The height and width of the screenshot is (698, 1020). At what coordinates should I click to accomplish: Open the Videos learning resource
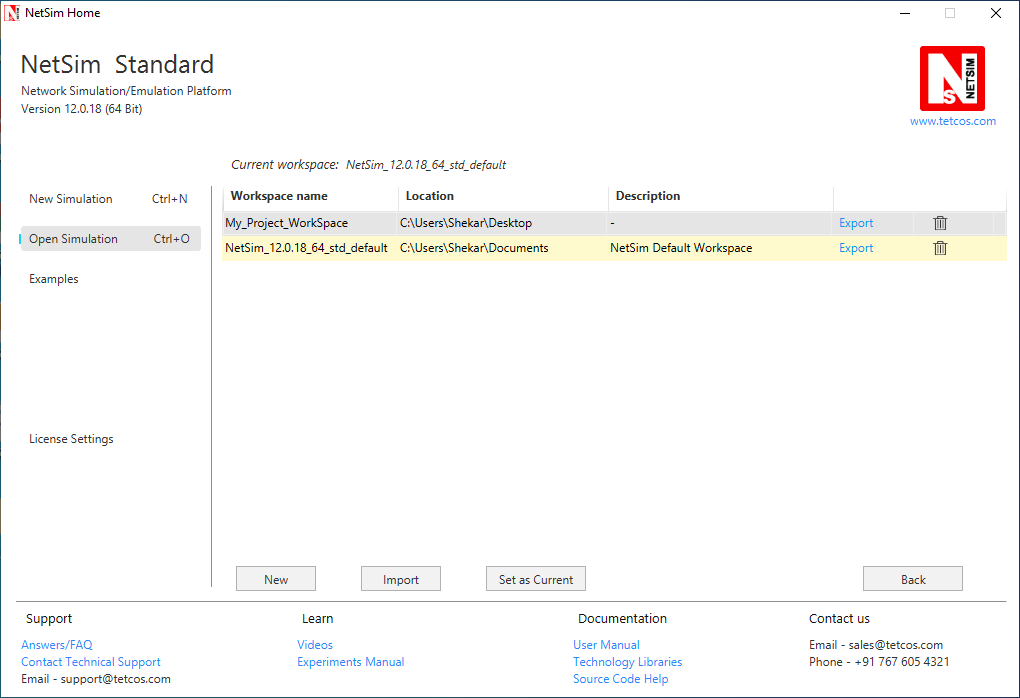coord(315,644)
